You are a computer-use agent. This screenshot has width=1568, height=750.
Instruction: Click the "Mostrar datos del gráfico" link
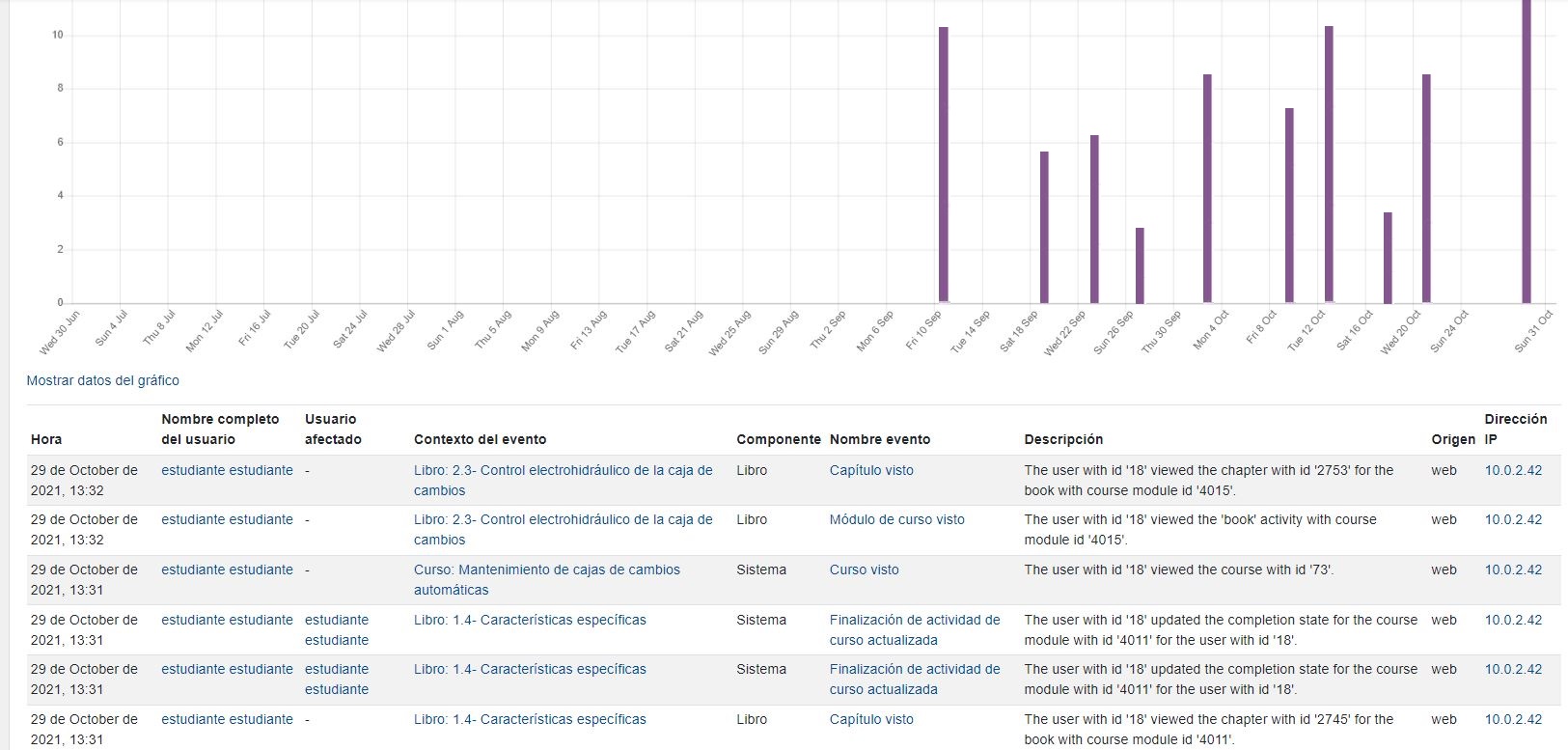102,380
